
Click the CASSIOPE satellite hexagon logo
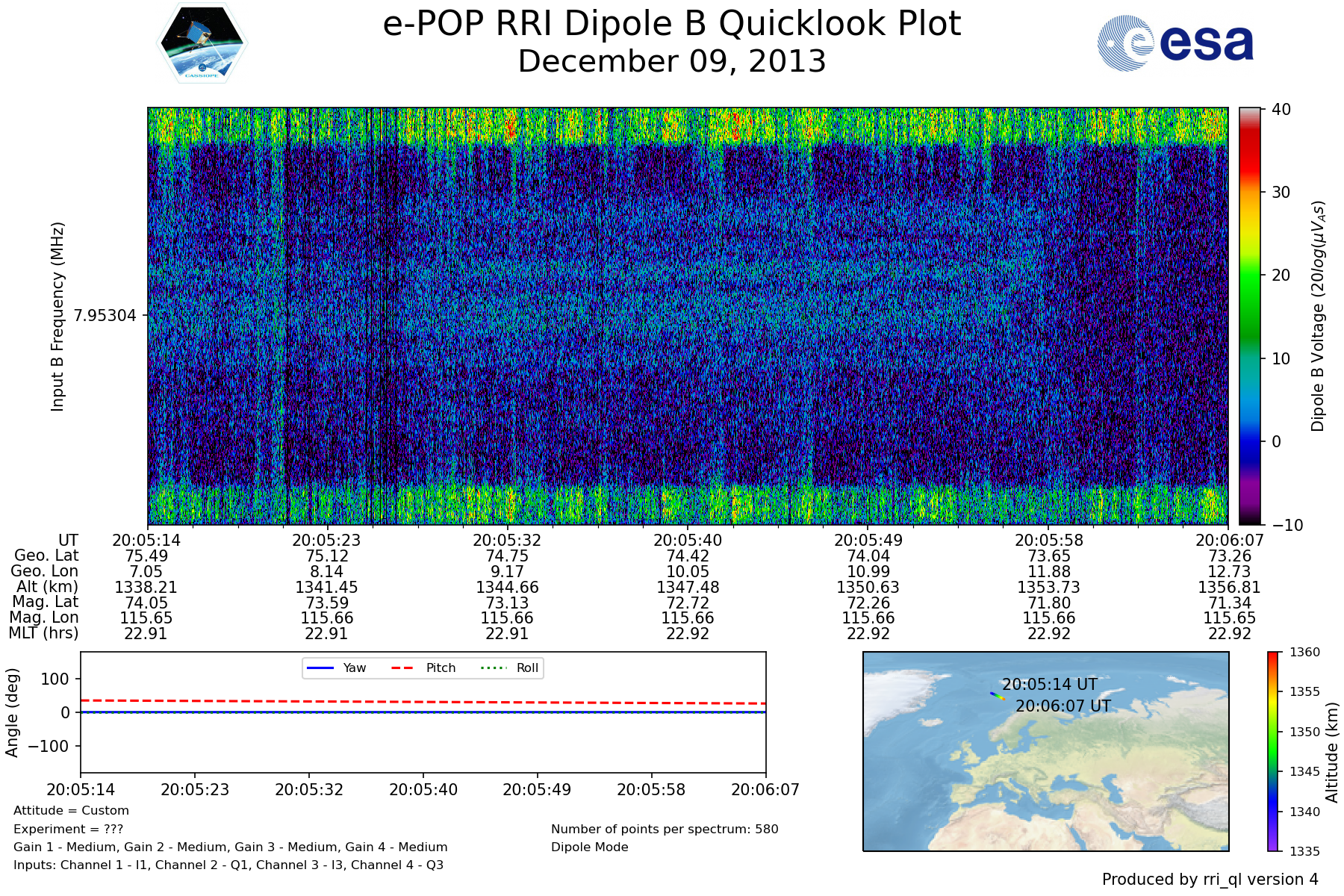click(202, 43)
